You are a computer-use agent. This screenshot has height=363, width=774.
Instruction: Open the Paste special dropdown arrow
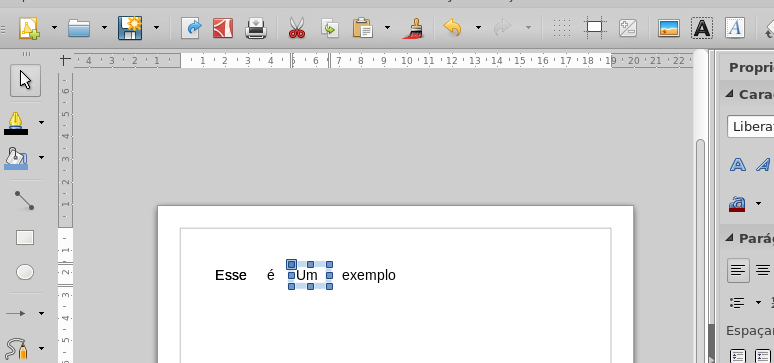click(387, 28)
